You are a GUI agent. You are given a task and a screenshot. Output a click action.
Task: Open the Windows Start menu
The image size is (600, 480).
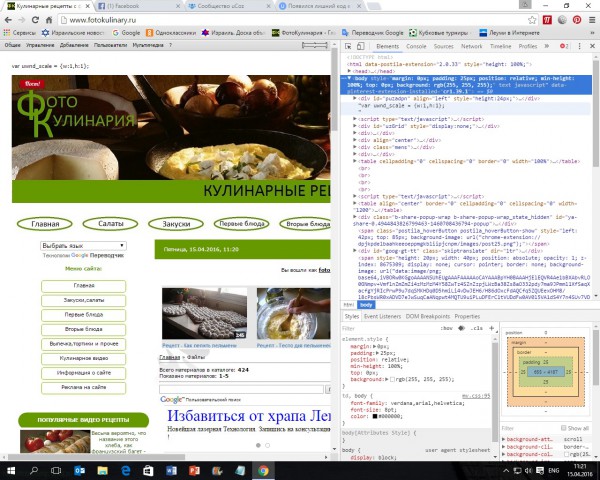pyautogui.click(x=11, y=470)
